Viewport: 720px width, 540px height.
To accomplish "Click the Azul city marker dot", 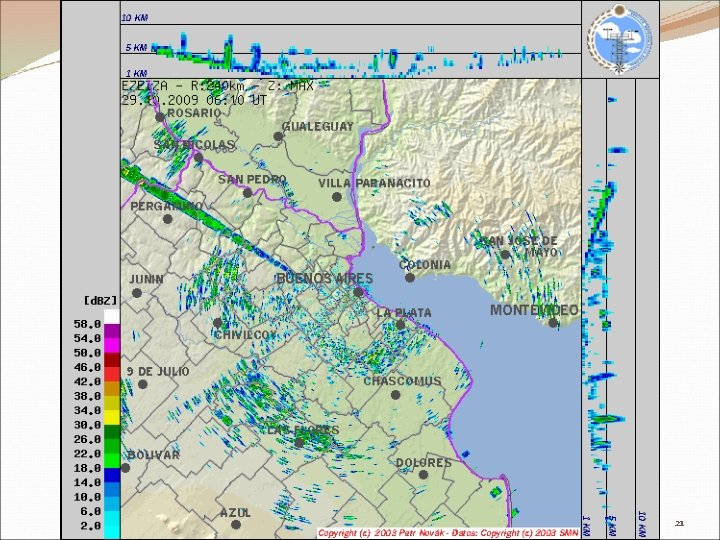I will click(236, 524).
